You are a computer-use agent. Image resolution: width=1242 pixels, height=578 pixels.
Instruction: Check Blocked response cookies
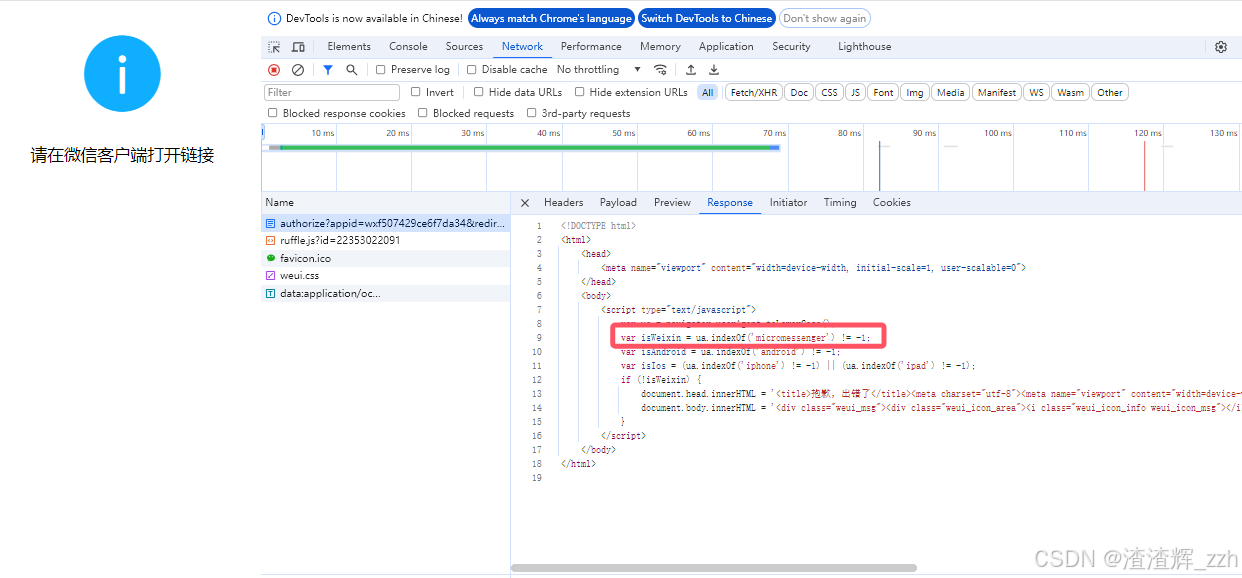point(273,114)
